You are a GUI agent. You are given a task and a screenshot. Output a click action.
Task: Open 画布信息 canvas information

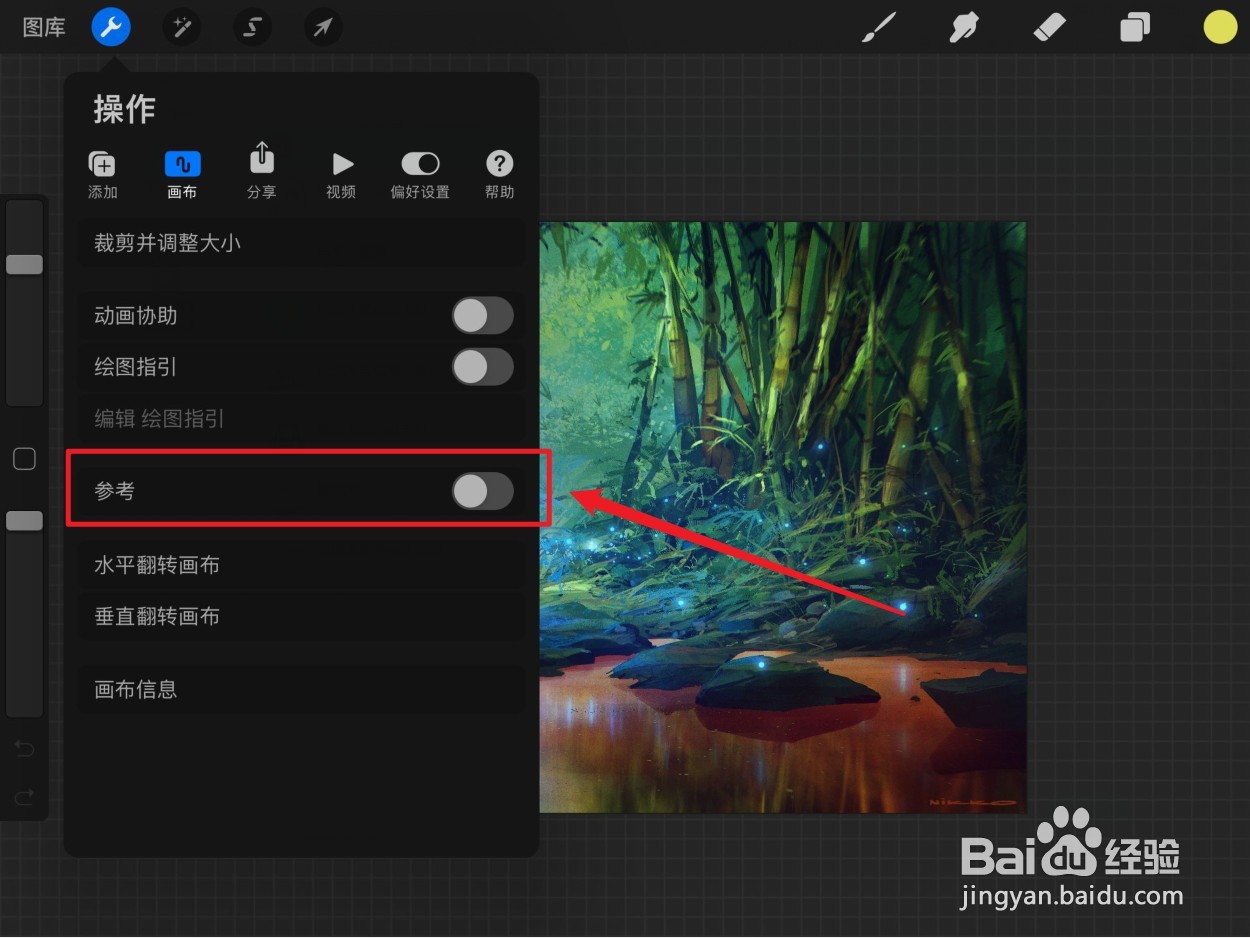click(x=301, y=689)
